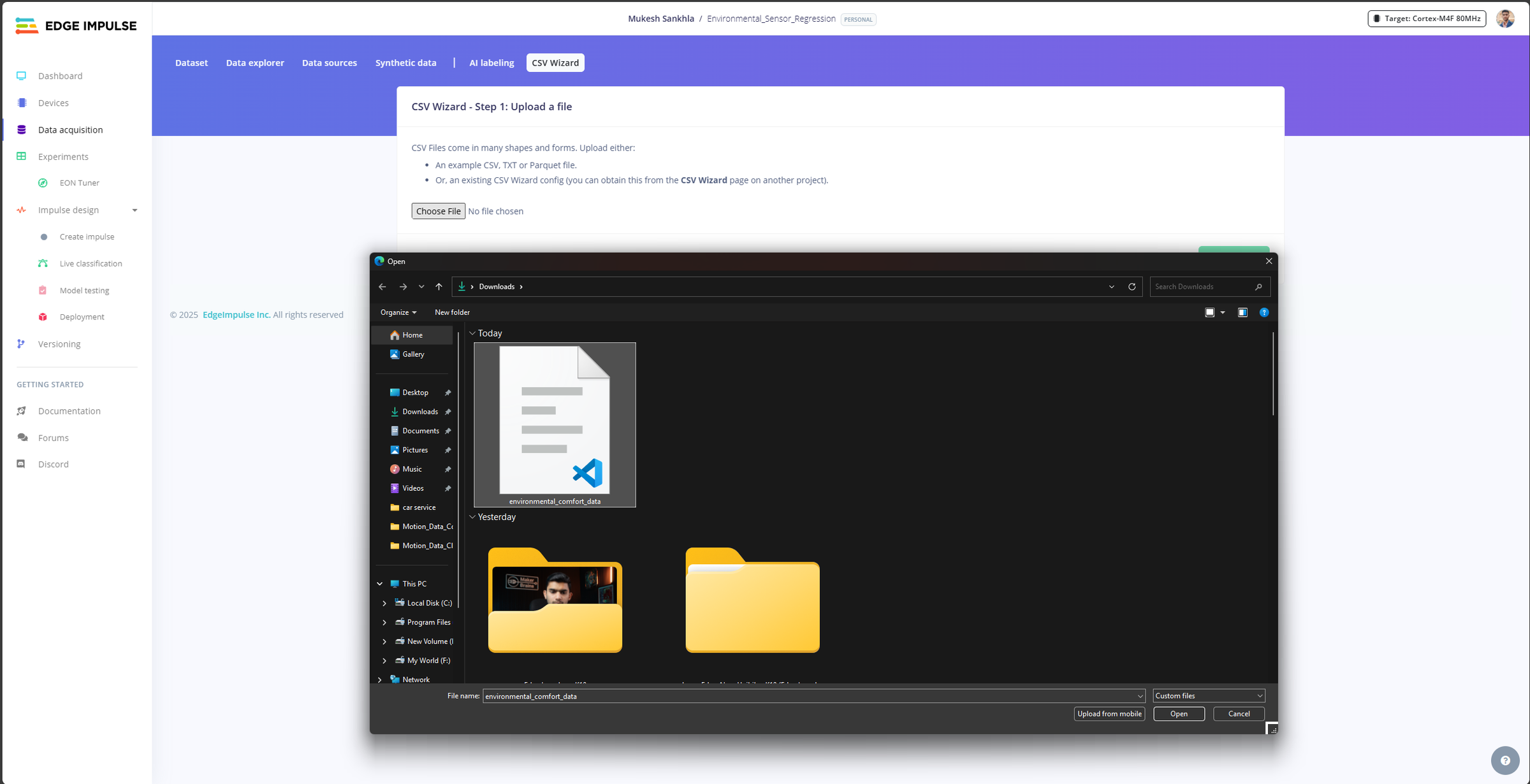Viewport: 1530px width, 784px height.
Task: Collapse the Yesterday group
Action: tap(472, 517)
